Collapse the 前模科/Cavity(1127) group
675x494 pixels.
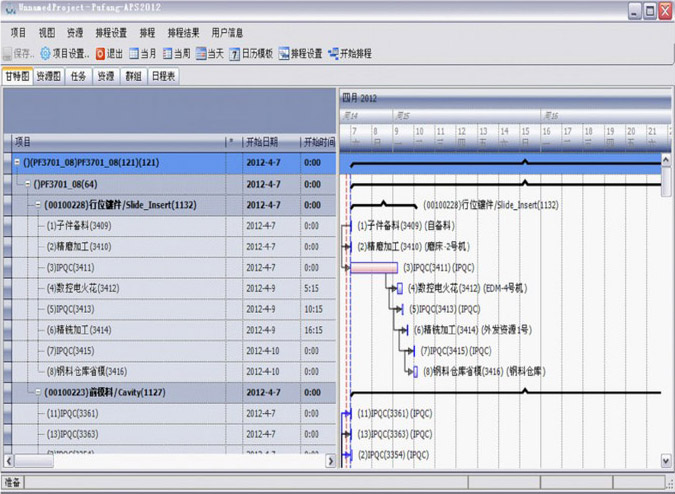tap(38, 392)
